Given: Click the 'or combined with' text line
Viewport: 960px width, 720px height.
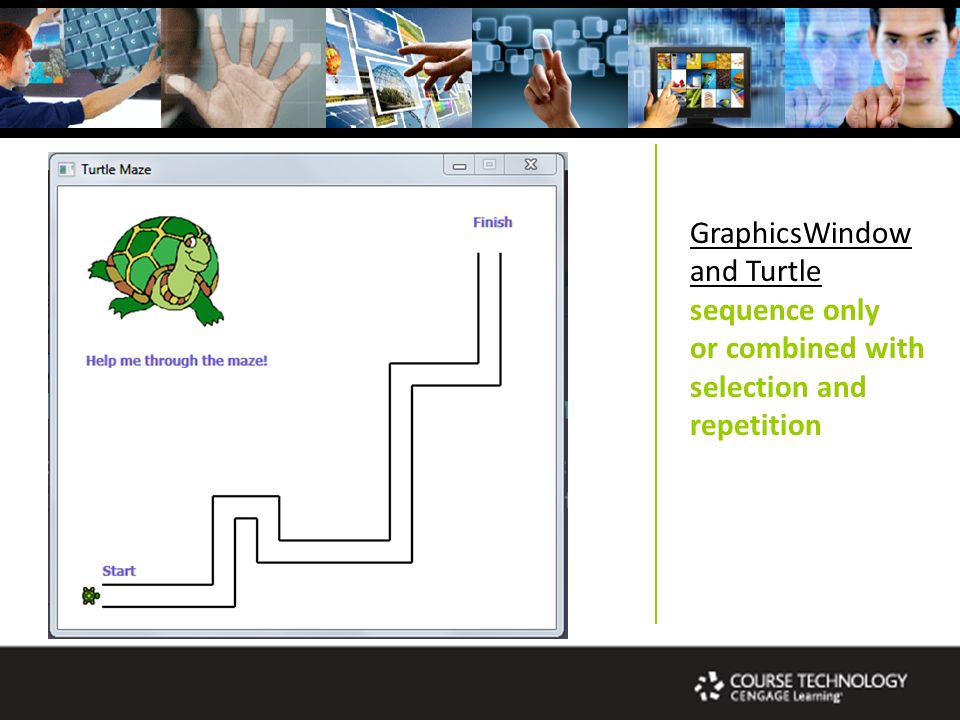Looking at the screenshot, I should [x=807, y=348].
